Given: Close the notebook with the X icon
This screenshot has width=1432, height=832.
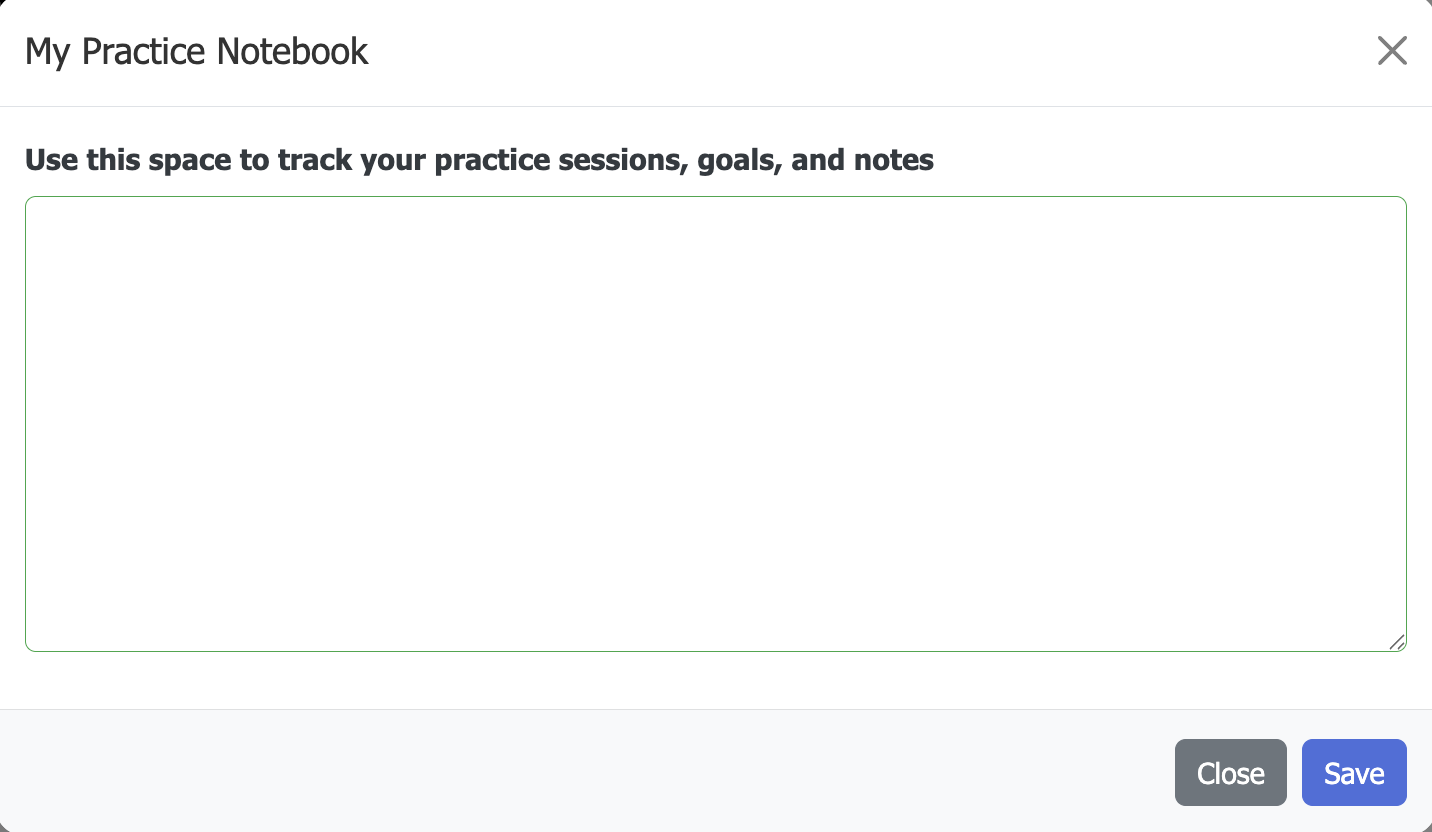Looking at the screenshot, I should (x=1392, y=51).
